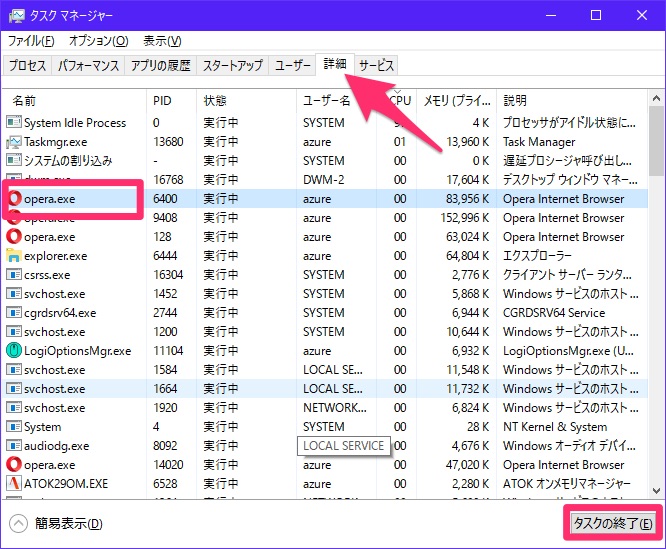
Task: Select the audiodg.exe process name
Action: 56,446
